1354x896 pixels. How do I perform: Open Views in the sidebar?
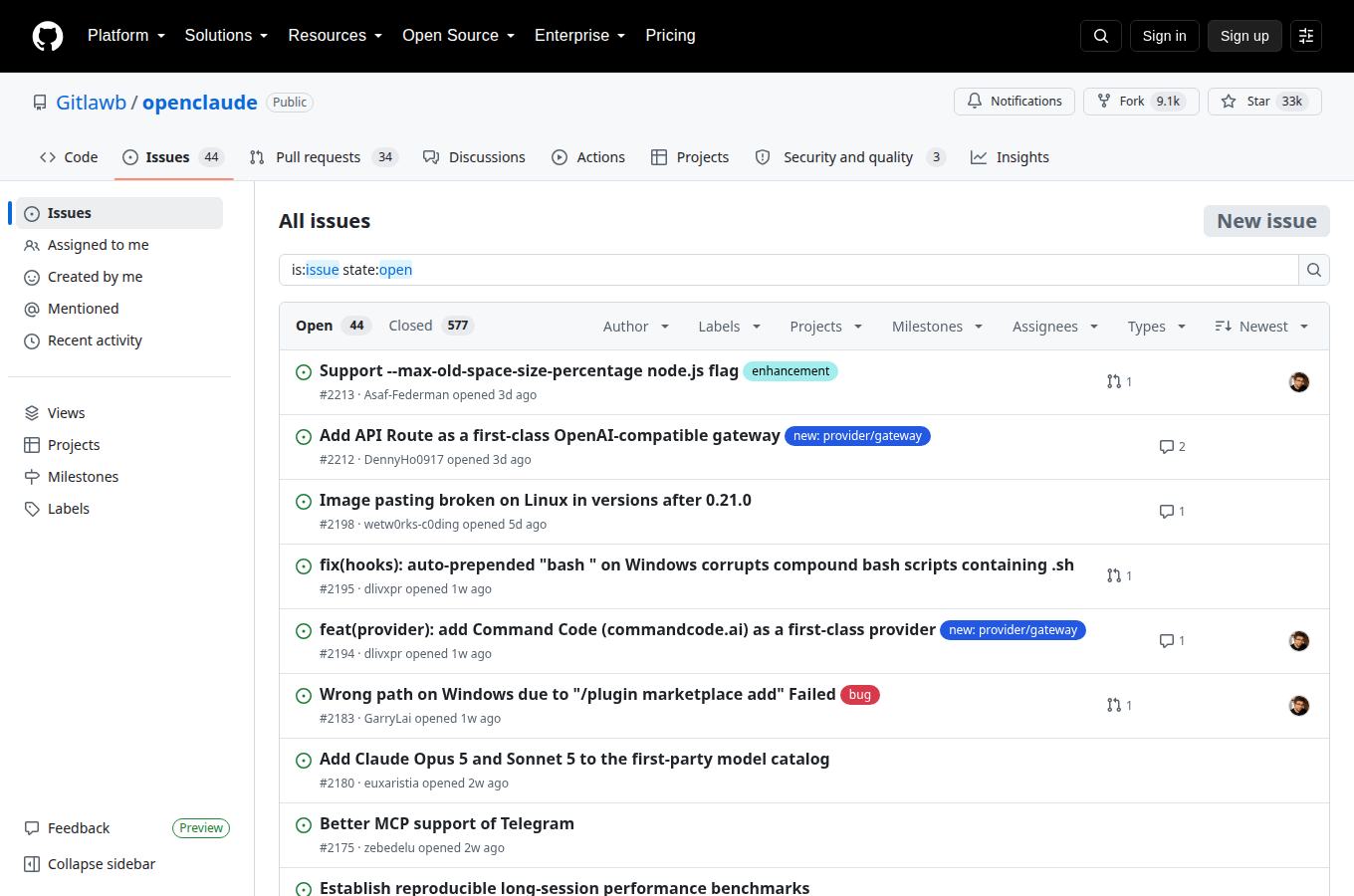coord(66,413)
